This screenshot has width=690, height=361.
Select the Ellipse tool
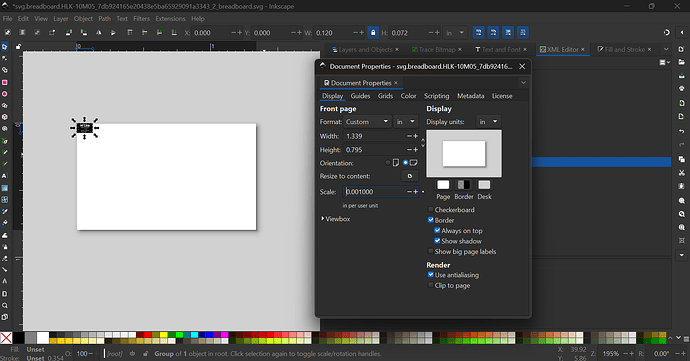click(5, 94)
